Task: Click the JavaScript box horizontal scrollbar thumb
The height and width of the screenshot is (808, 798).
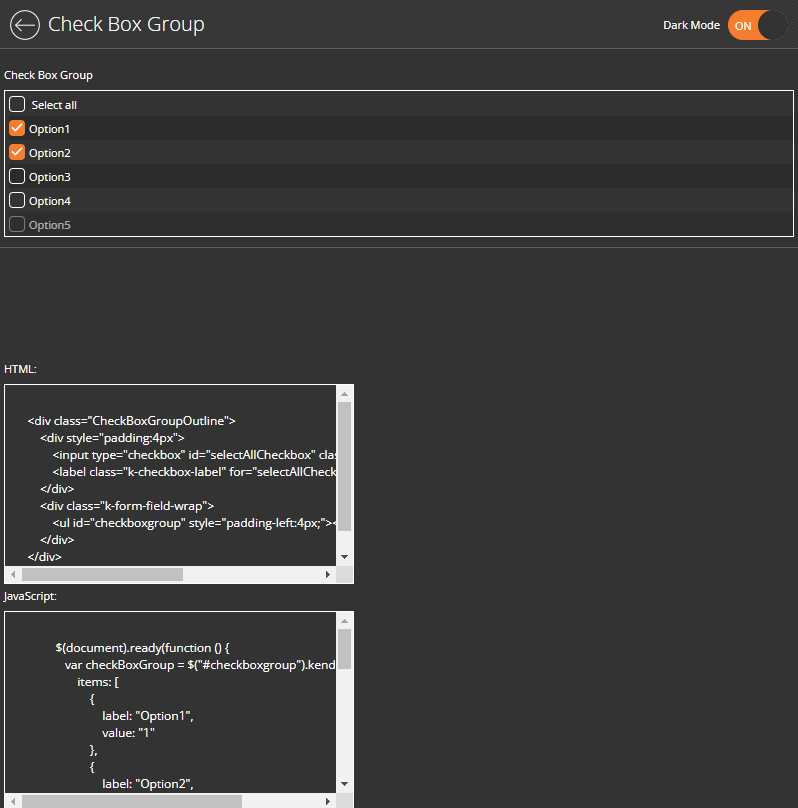Action: tap(131, 801)
